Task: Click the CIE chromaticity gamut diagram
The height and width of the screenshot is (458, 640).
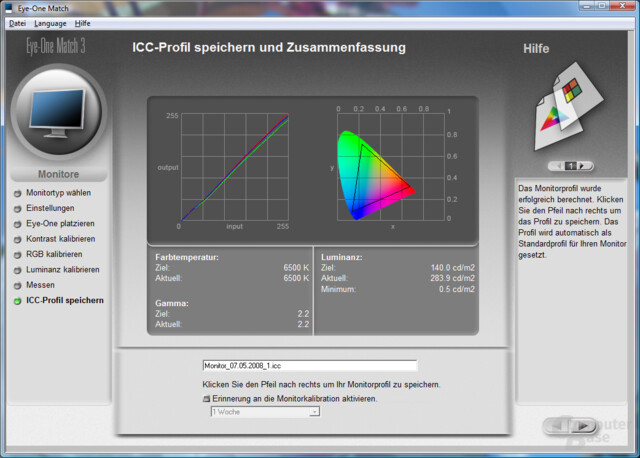Action: pyautogui.click(x=391, y=167)
